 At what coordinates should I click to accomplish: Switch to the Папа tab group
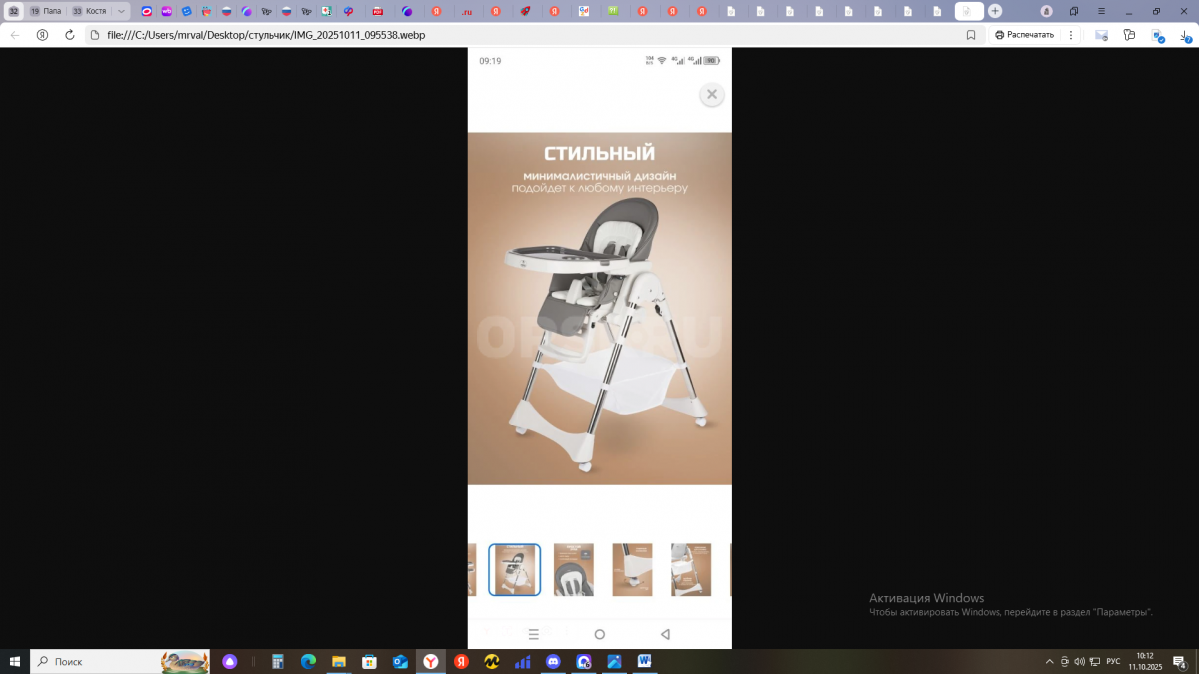(46, 11)
